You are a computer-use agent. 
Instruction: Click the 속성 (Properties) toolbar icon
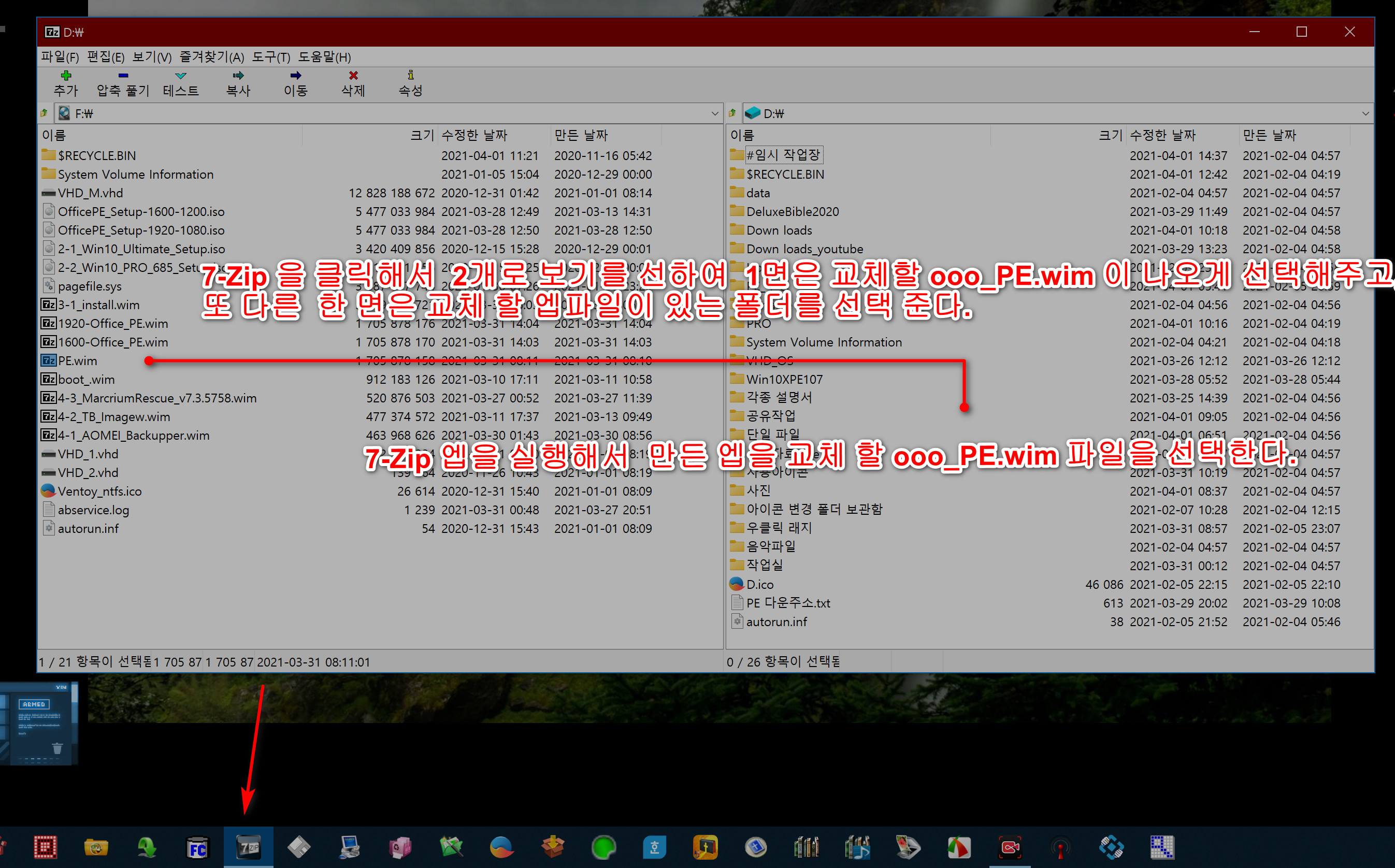[x=410, y=84]
